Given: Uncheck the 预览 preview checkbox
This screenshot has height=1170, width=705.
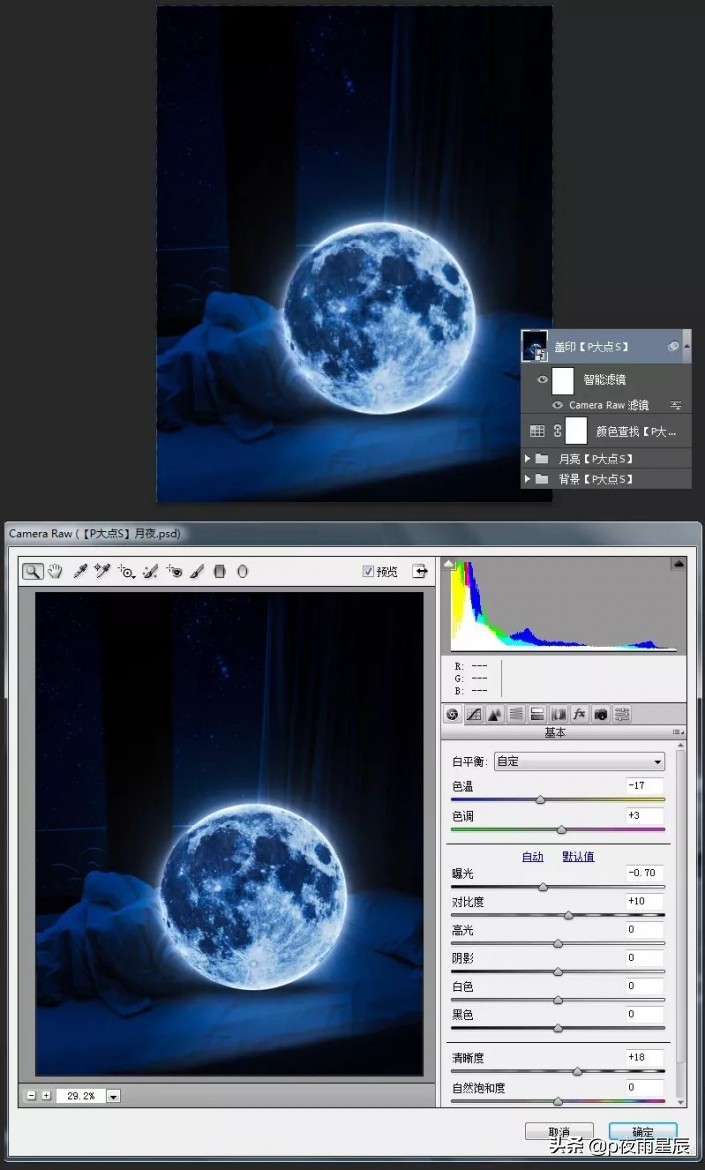Looking at the screenshot, I should click(368, 572).
